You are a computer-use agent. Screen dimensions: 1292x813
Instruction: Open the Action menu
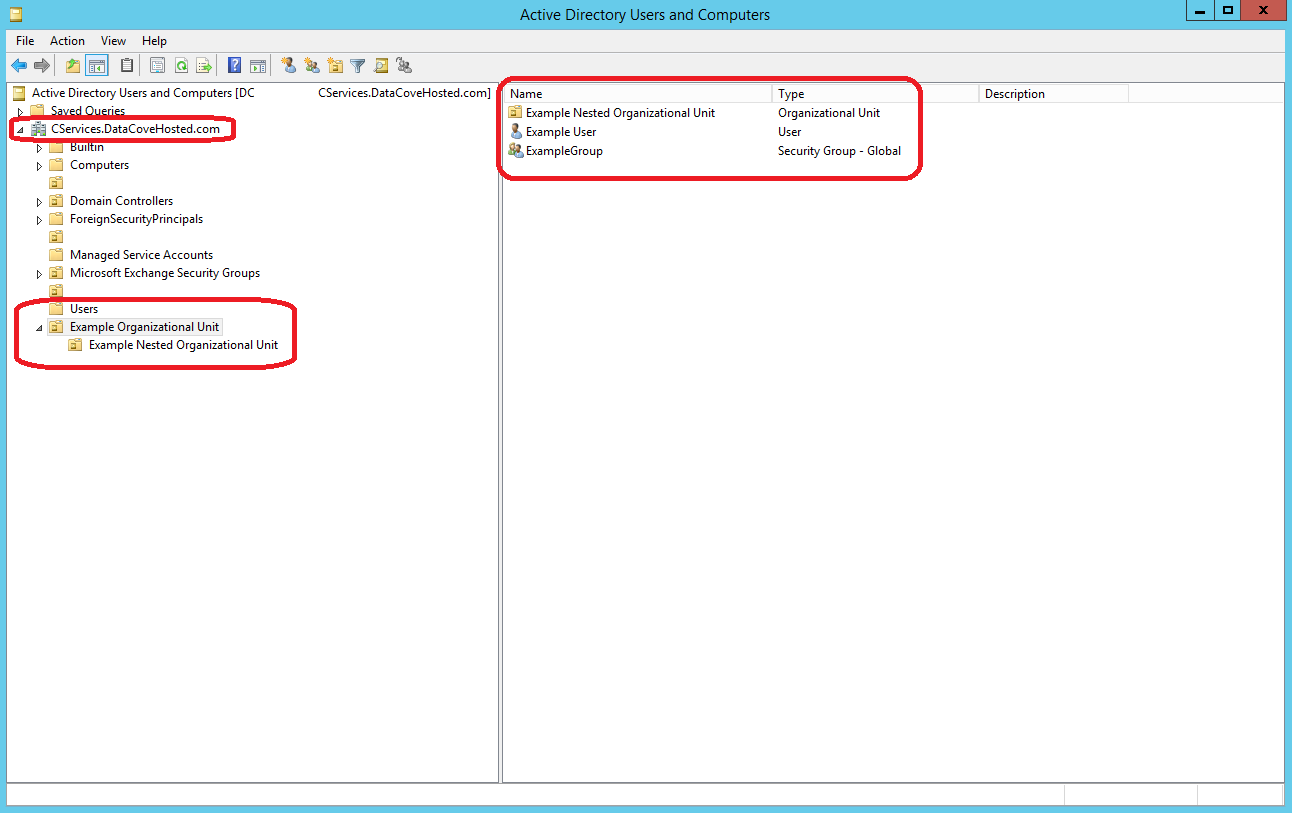66,41
